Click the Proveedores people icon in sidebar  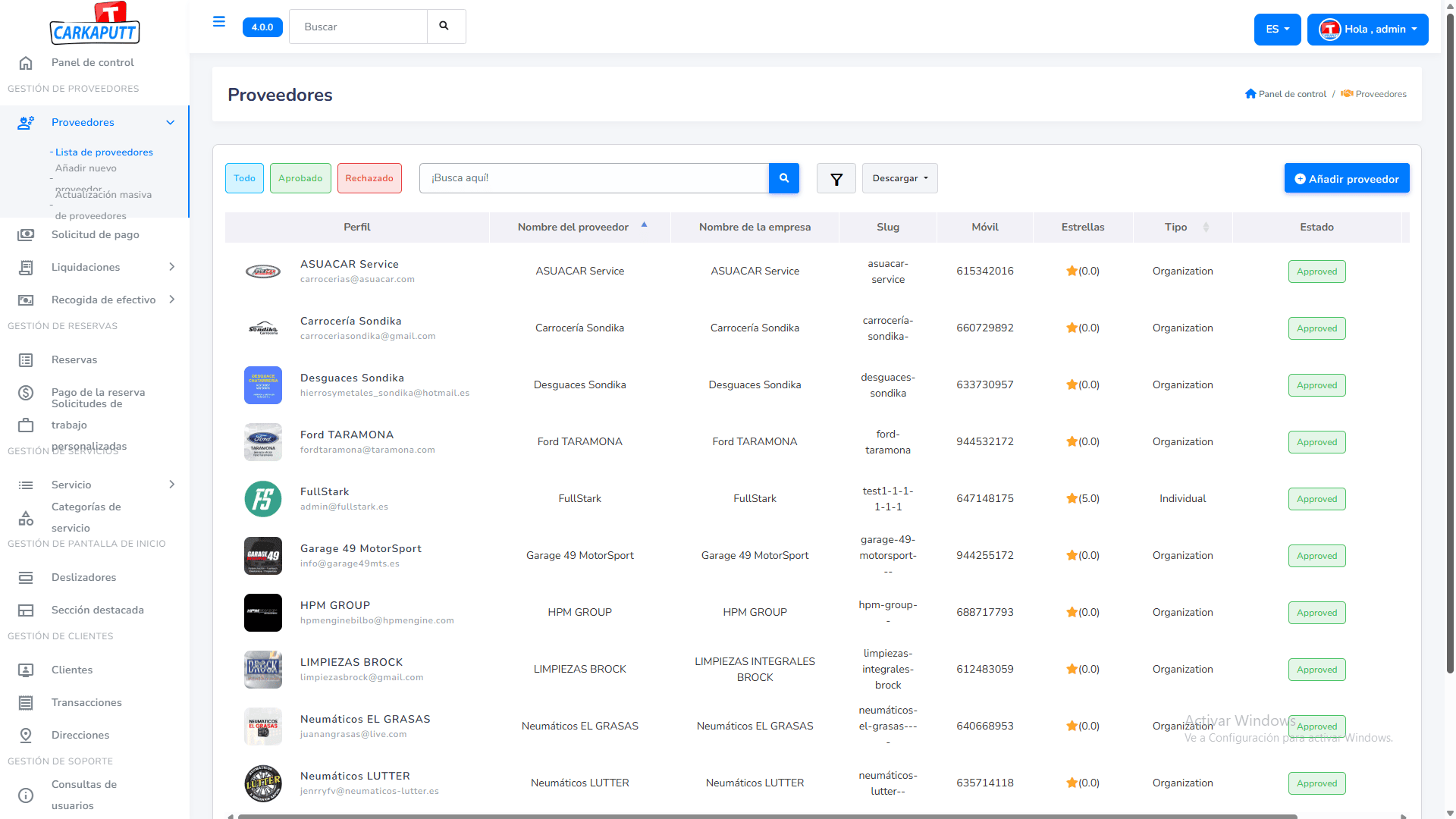tap(26, 123)
